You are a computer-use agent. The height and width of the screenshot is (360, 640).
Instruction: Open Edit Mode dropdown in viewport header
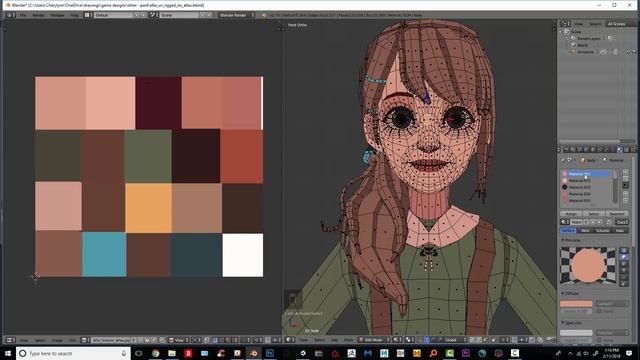(x=373, y=340)
